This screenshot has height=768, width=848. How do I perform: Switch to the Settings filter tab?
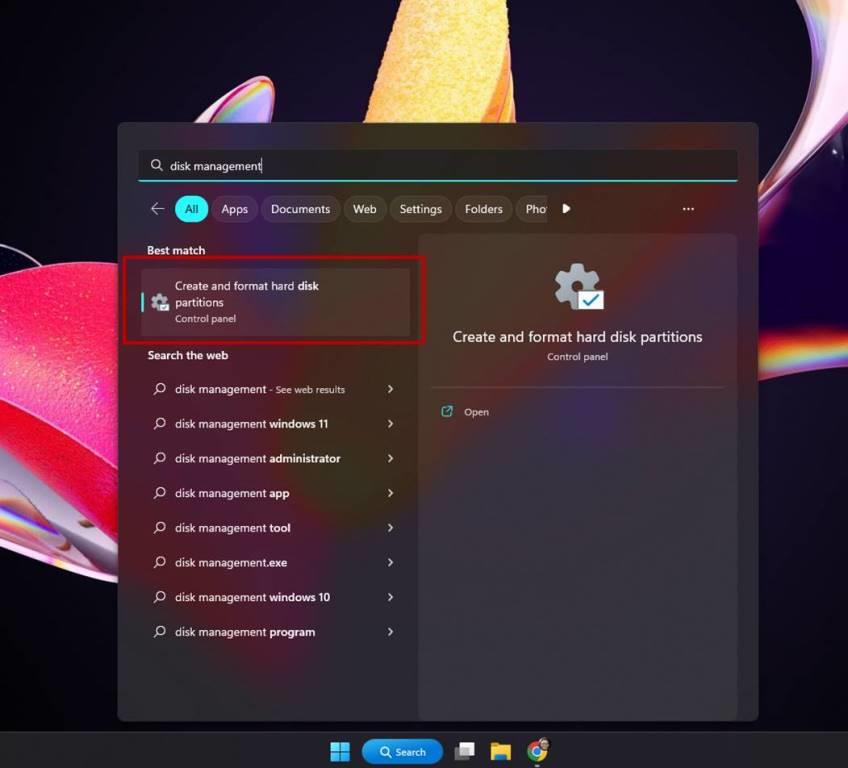[x=421, y=209]
